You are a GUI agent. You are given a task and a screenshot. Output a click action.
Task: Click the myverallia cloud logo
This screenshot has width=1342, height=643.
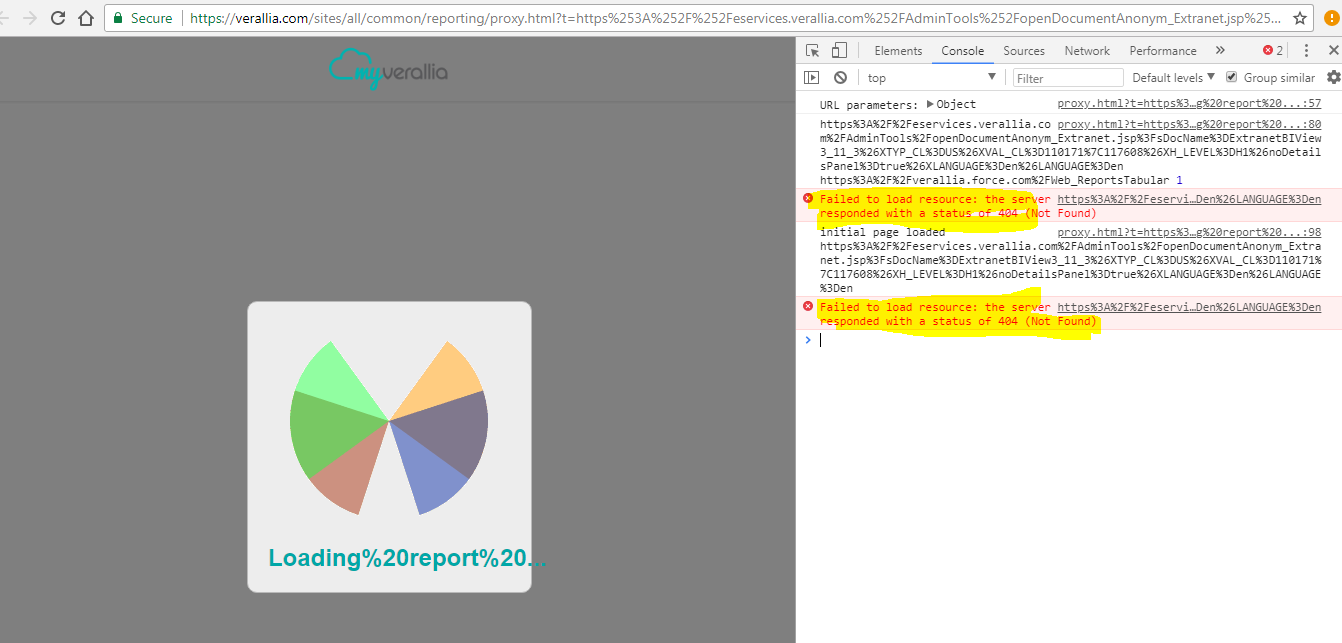(388, 68)
